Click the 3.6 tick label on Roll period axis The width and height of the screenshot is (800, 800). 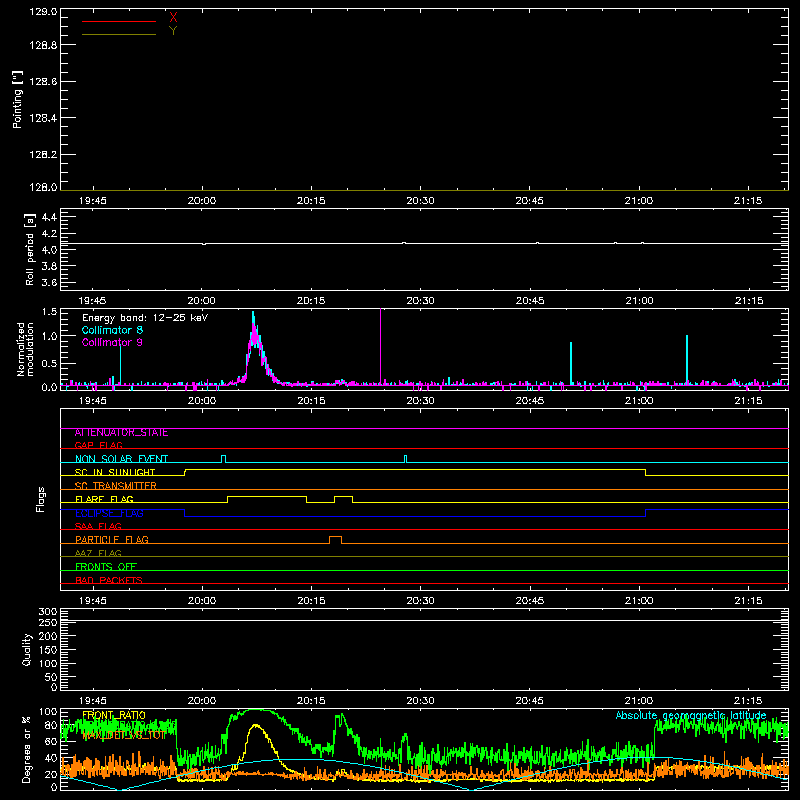49,282
